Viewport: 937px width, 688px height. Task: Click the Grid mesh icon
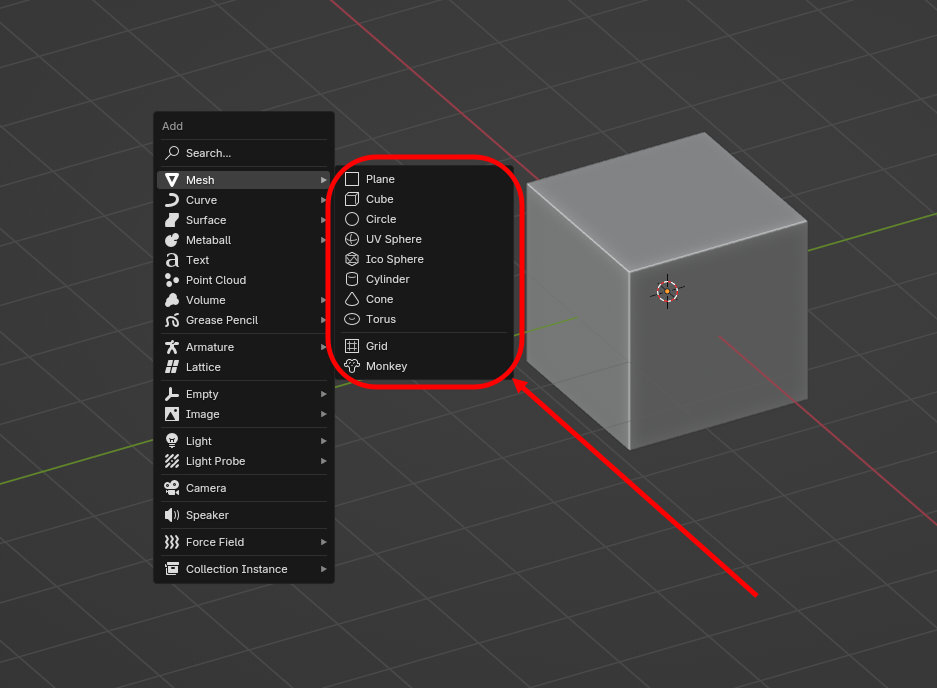tap(352, 346)
